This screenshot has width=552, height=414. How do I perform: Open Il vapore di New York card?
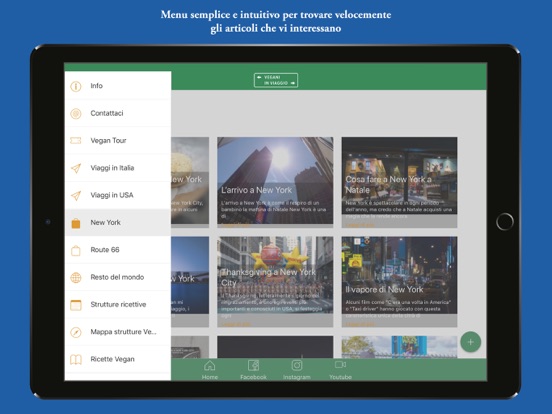(399, 282)
